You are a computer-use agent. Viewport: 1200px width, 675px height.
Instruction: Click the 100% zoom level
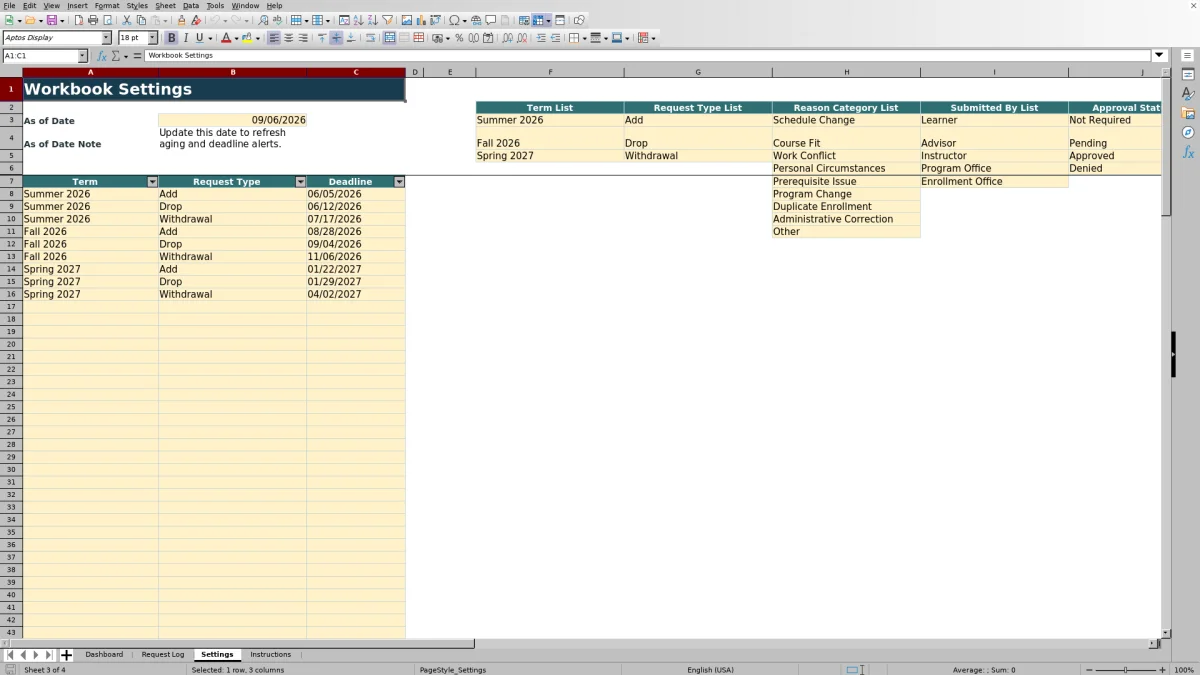(x=1184, y=670)
